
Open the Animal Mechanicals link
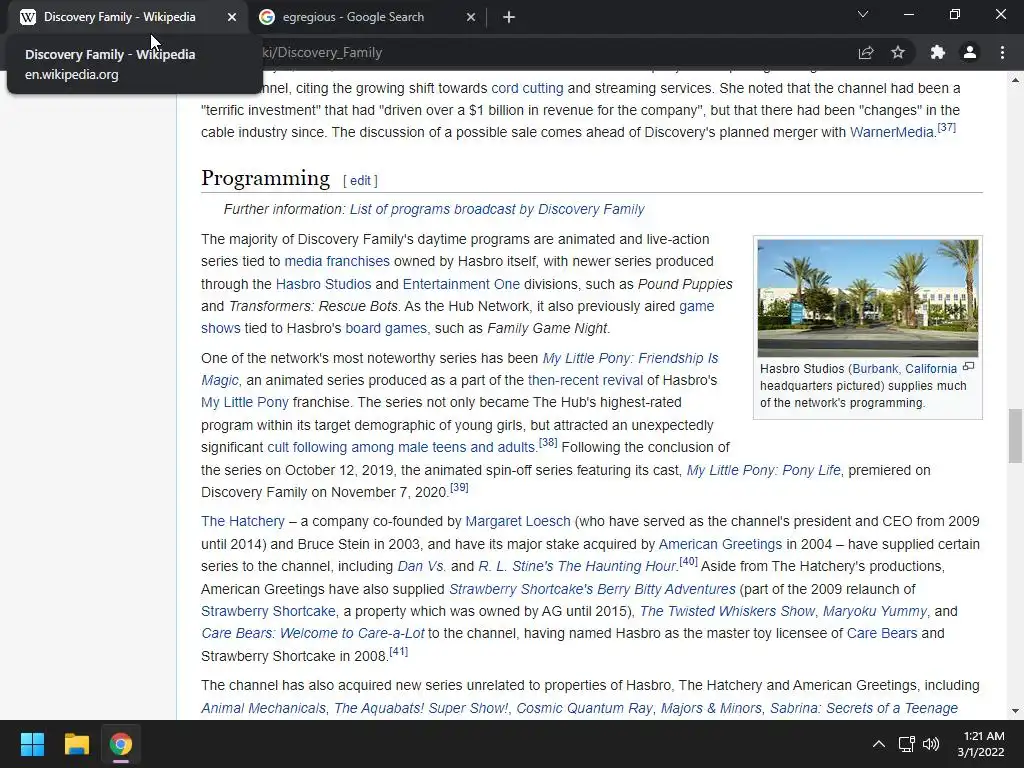(263, 708)
